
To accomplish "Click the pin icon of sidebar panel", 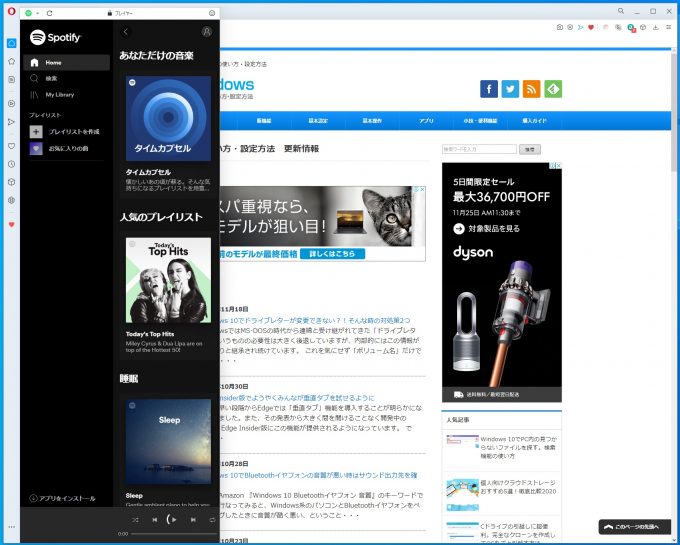I will pos(212,13).
